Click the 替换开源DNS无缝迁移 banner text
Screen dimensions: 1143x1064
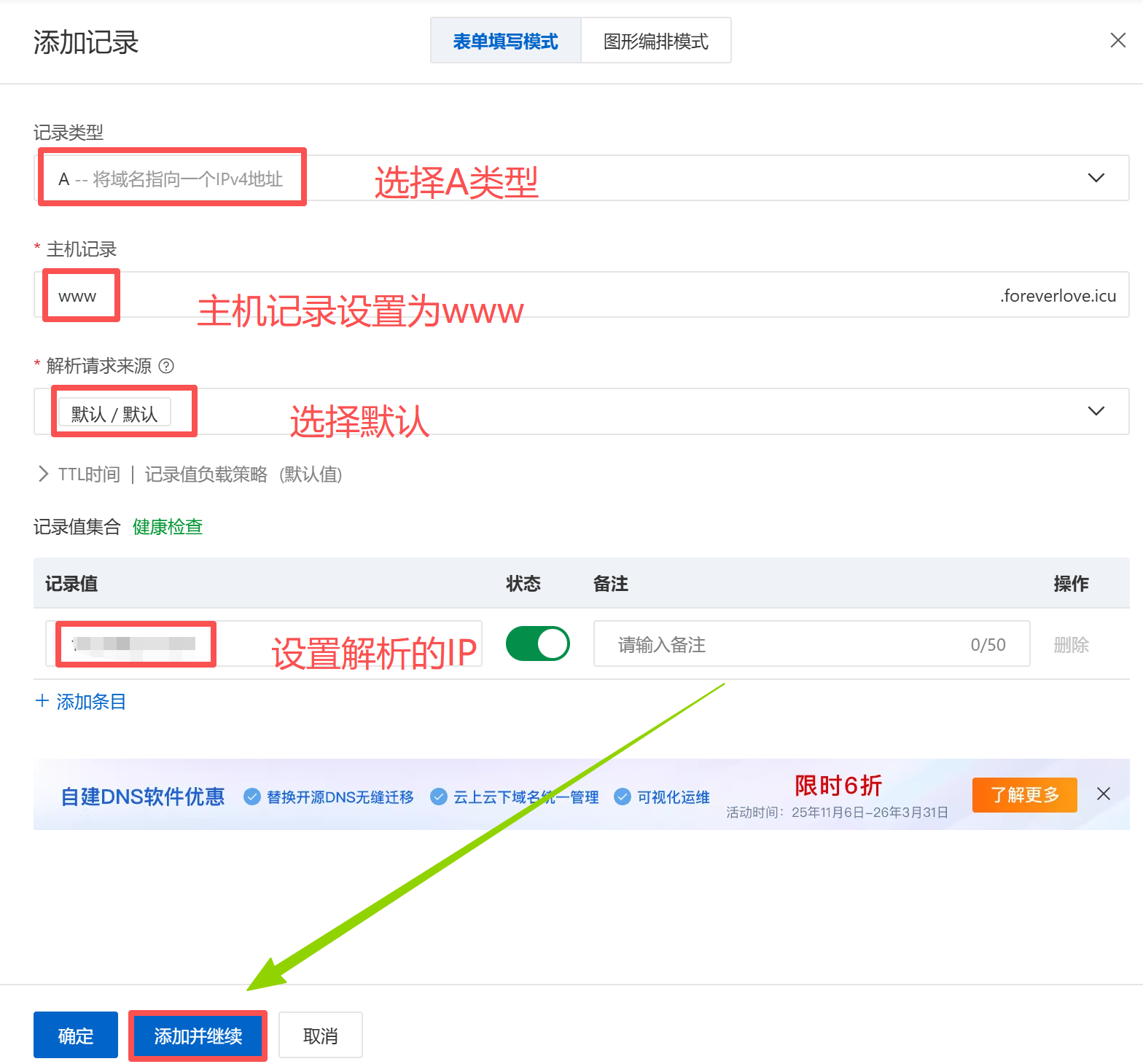pyautogui.click(x=340, y=797)
